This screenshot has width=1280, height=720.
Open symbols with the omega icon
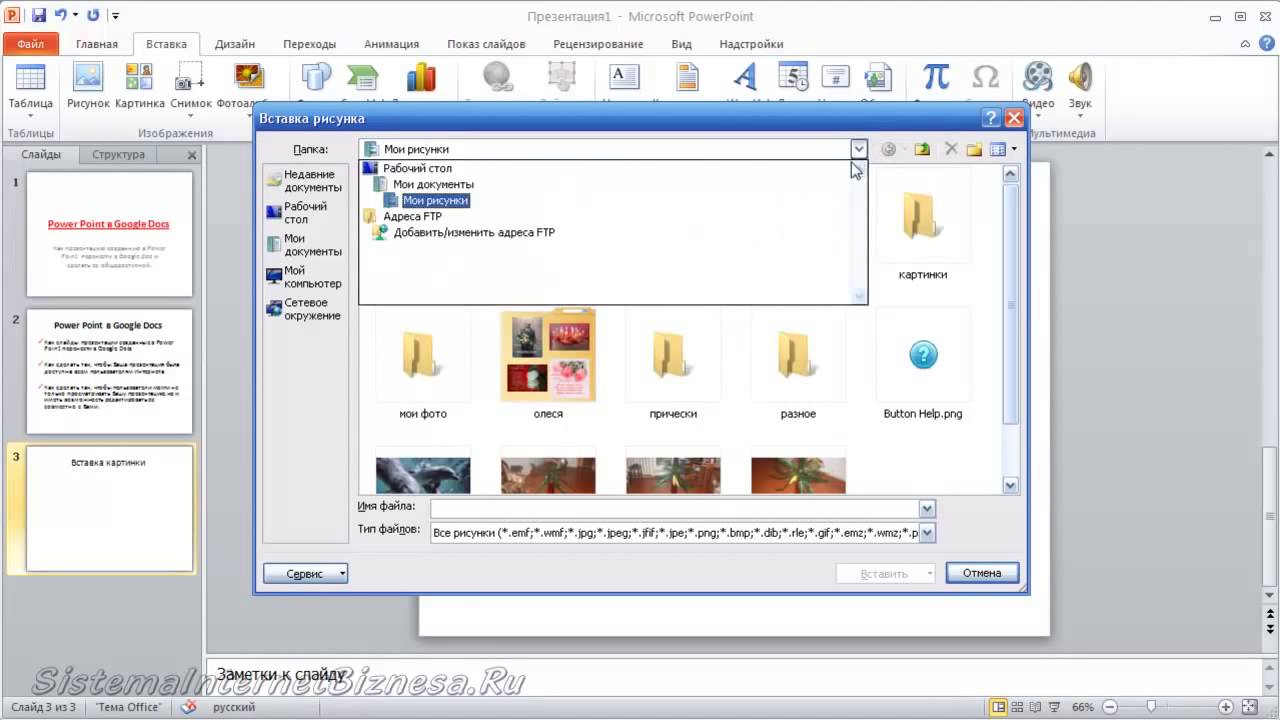point(985,77)
